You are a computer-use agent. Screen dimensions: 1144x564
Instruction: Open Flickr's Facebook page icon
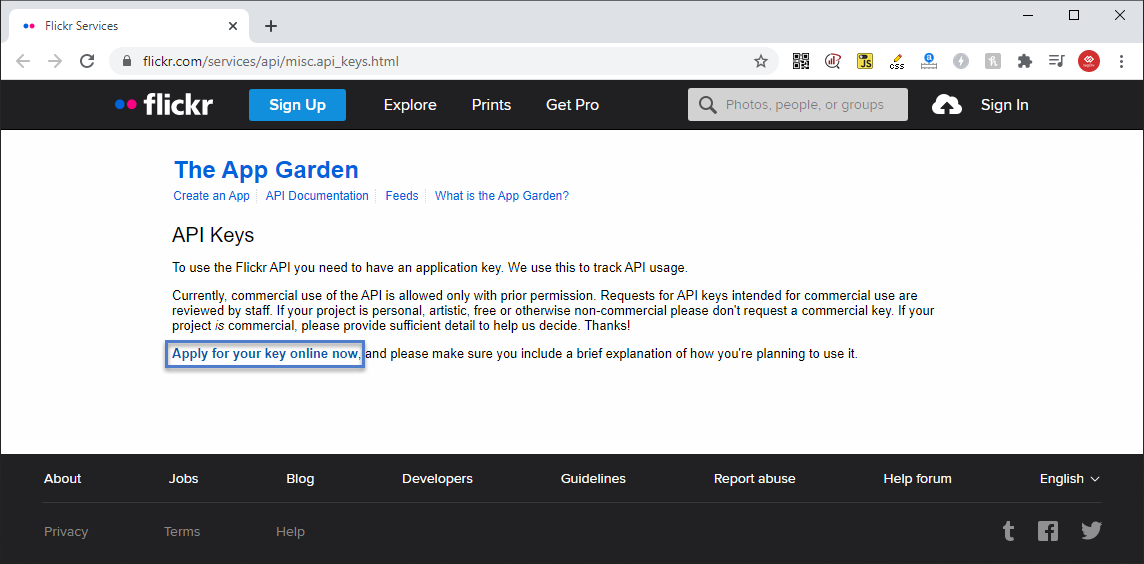click(x=1048, y=530)
